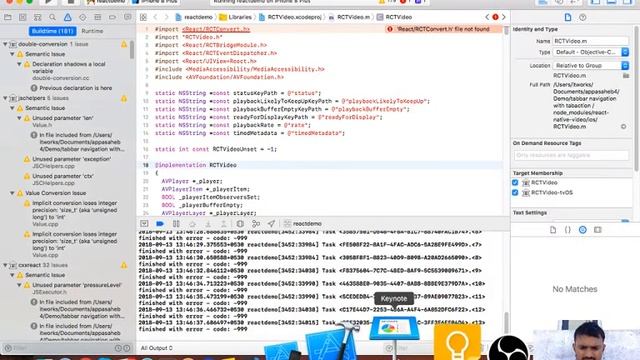
Task: Open the Google Keep lightbulb Dock icon
Action: tap(457, 342)
